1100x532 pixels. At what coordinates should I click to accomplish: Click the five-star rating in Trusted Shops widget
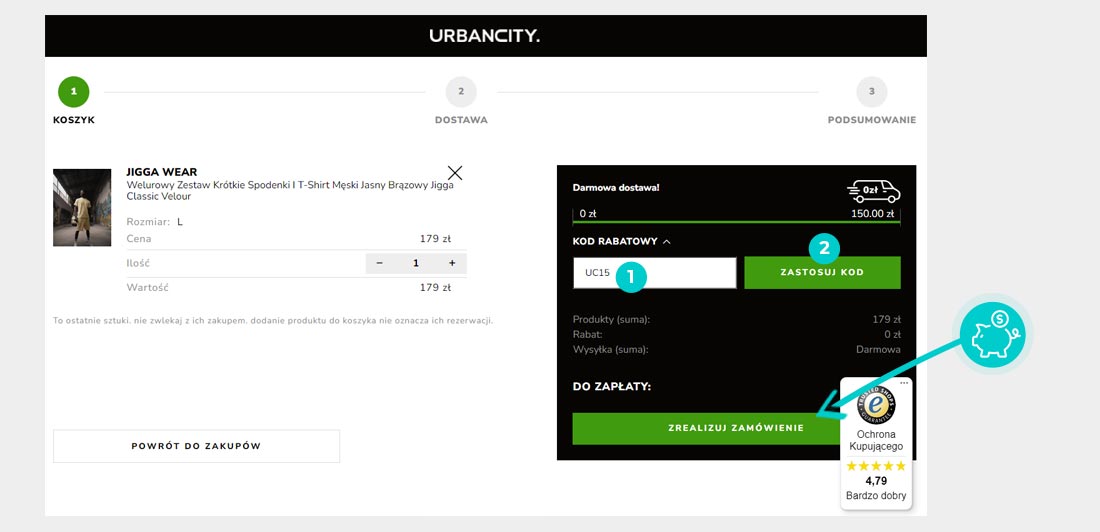click(x=876, y=466)
